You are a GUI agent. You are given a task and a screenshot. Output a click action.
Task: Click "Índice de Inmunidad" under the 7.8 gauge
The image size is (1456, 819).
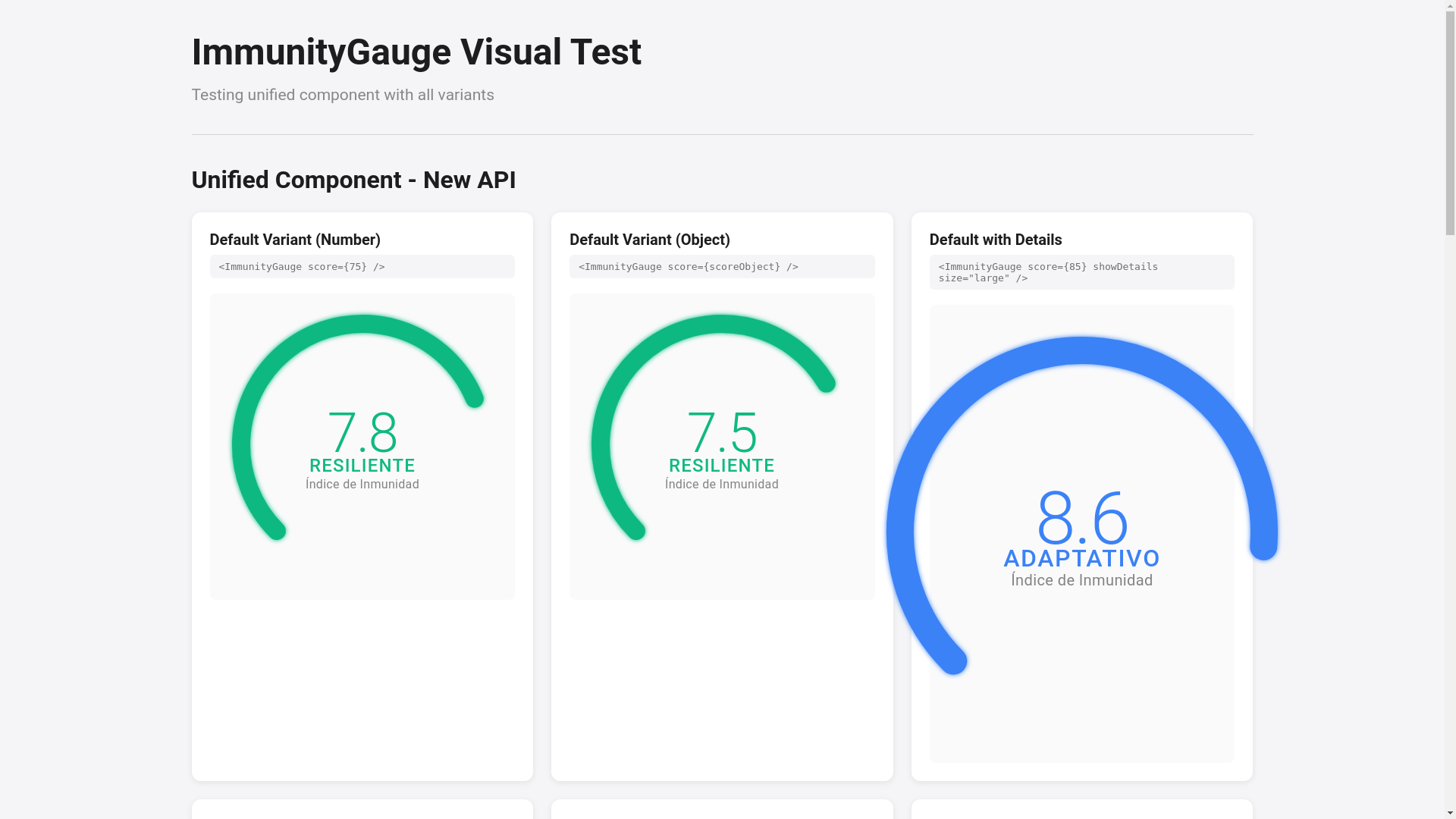(362, 485)
